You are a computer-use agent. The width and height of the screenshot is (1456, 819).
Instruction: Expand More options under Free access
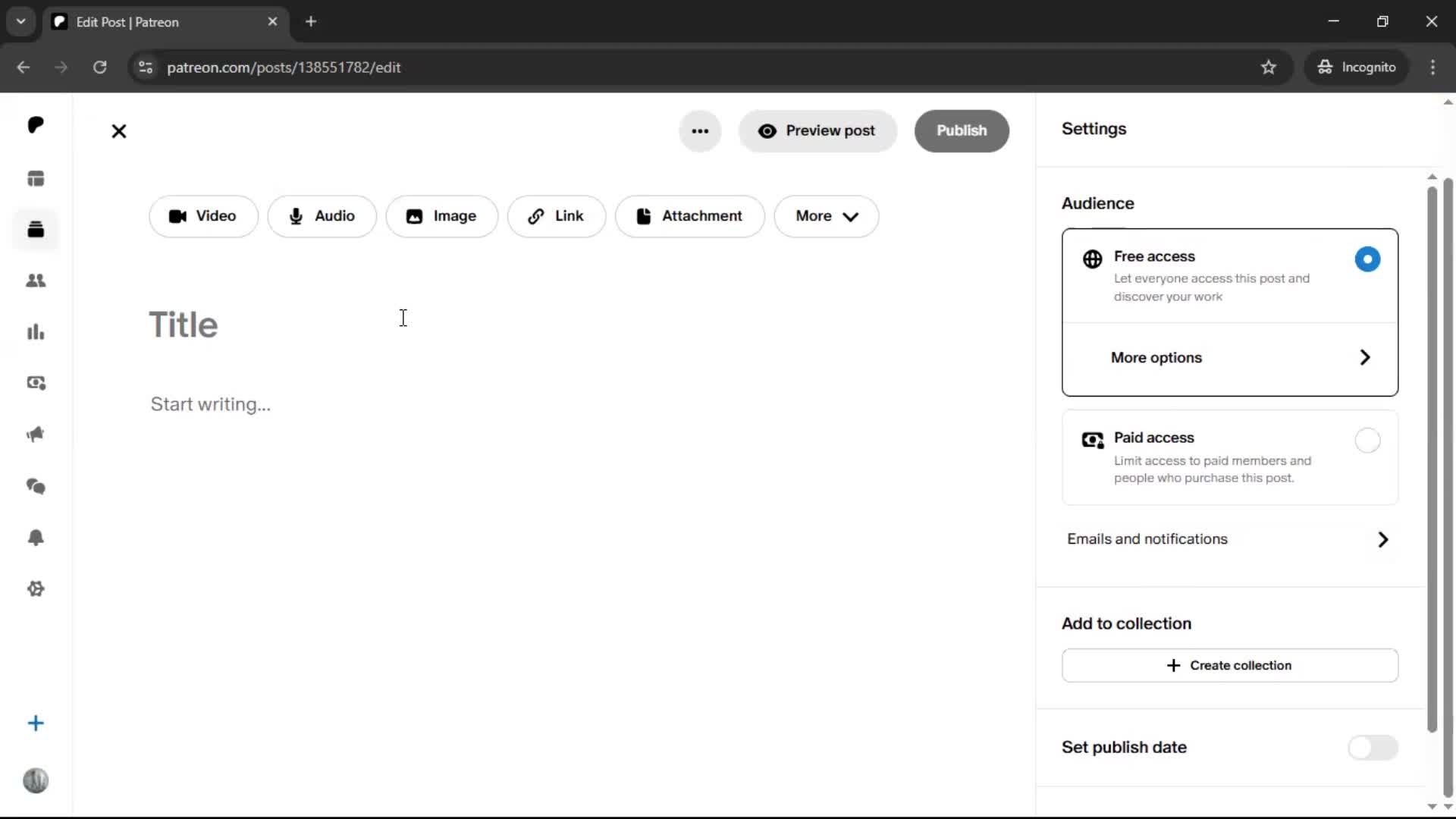(1229, 358)
